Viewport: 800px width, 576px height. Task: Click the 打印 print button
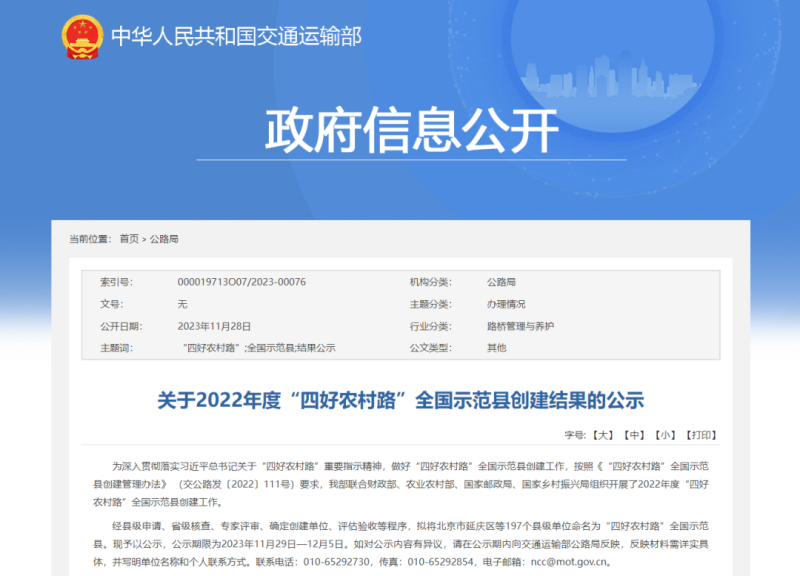click(701, 435)
